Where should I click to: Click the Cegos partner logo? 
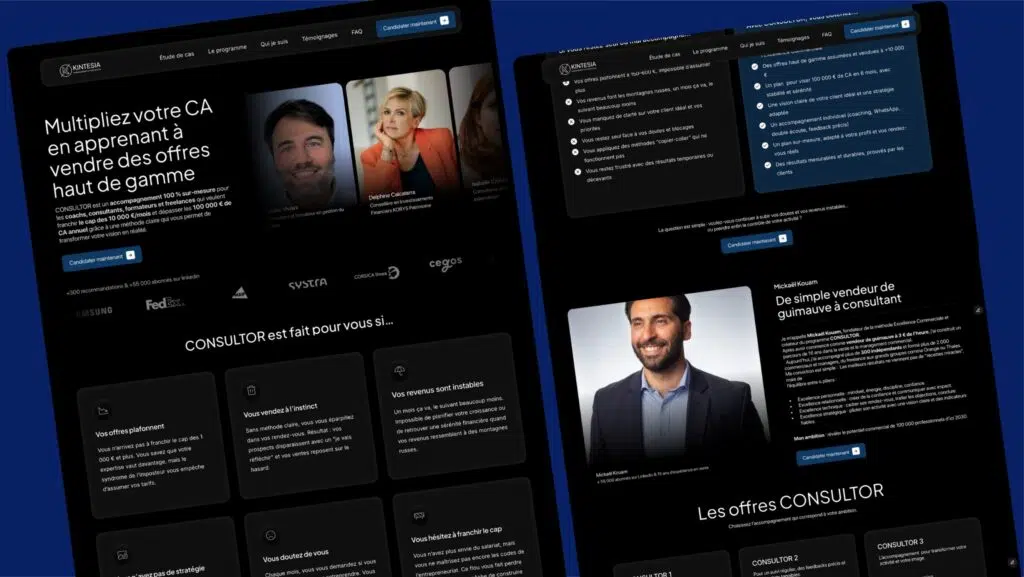445,263
